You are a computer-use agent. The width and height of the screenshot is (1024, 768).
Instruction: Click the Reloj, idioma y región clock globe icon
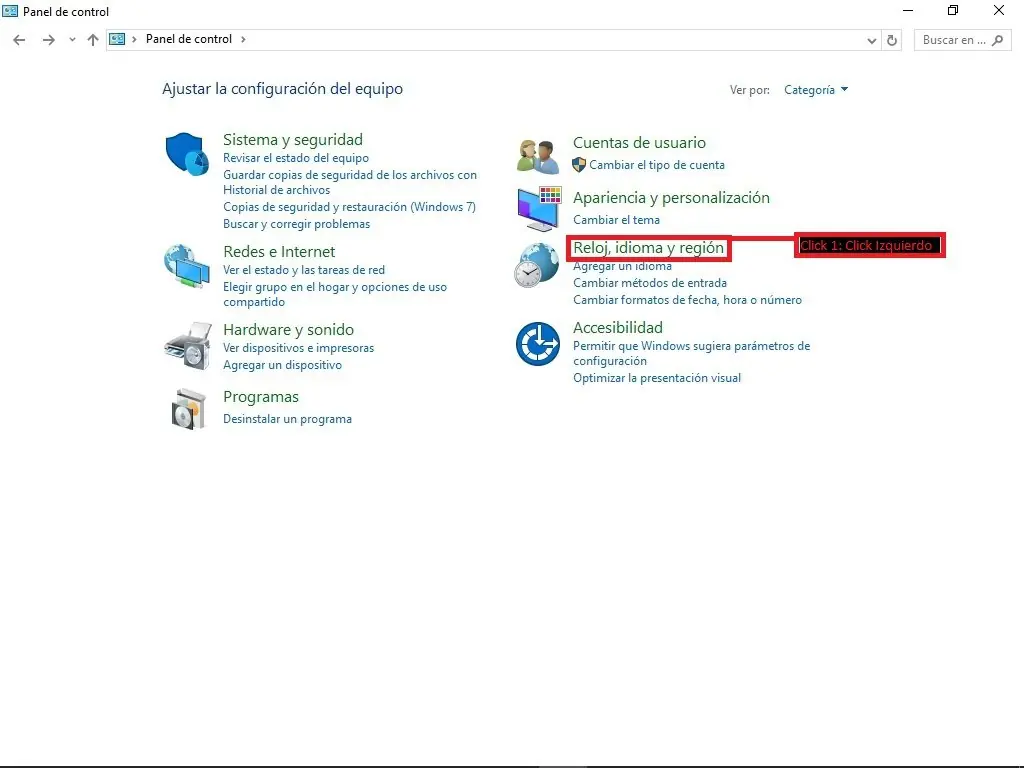[x=537, y=265]
